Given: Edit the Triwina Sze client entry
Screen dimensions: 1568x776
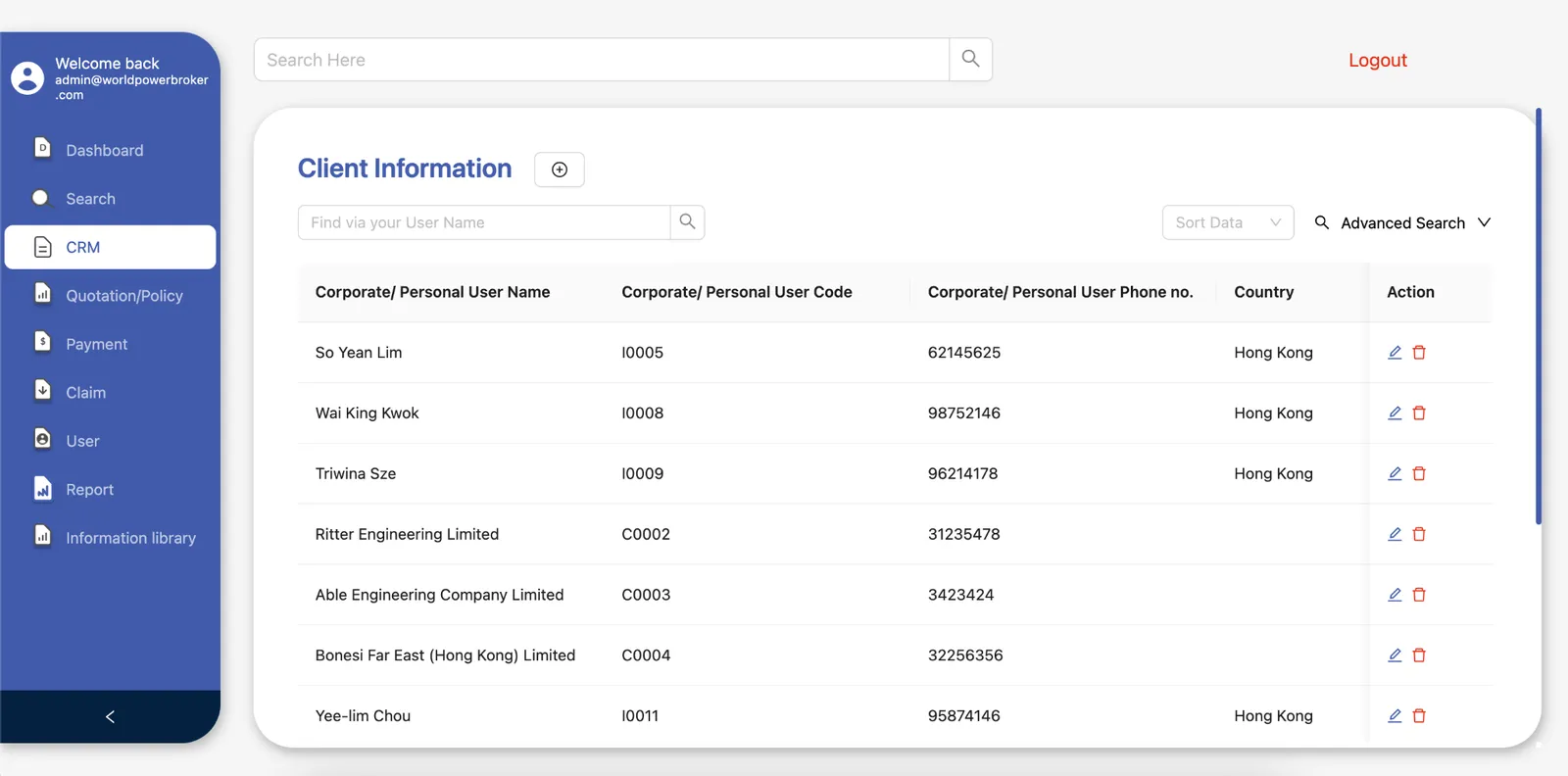Looking at the screenshot, I should (x=1395, y=474).
